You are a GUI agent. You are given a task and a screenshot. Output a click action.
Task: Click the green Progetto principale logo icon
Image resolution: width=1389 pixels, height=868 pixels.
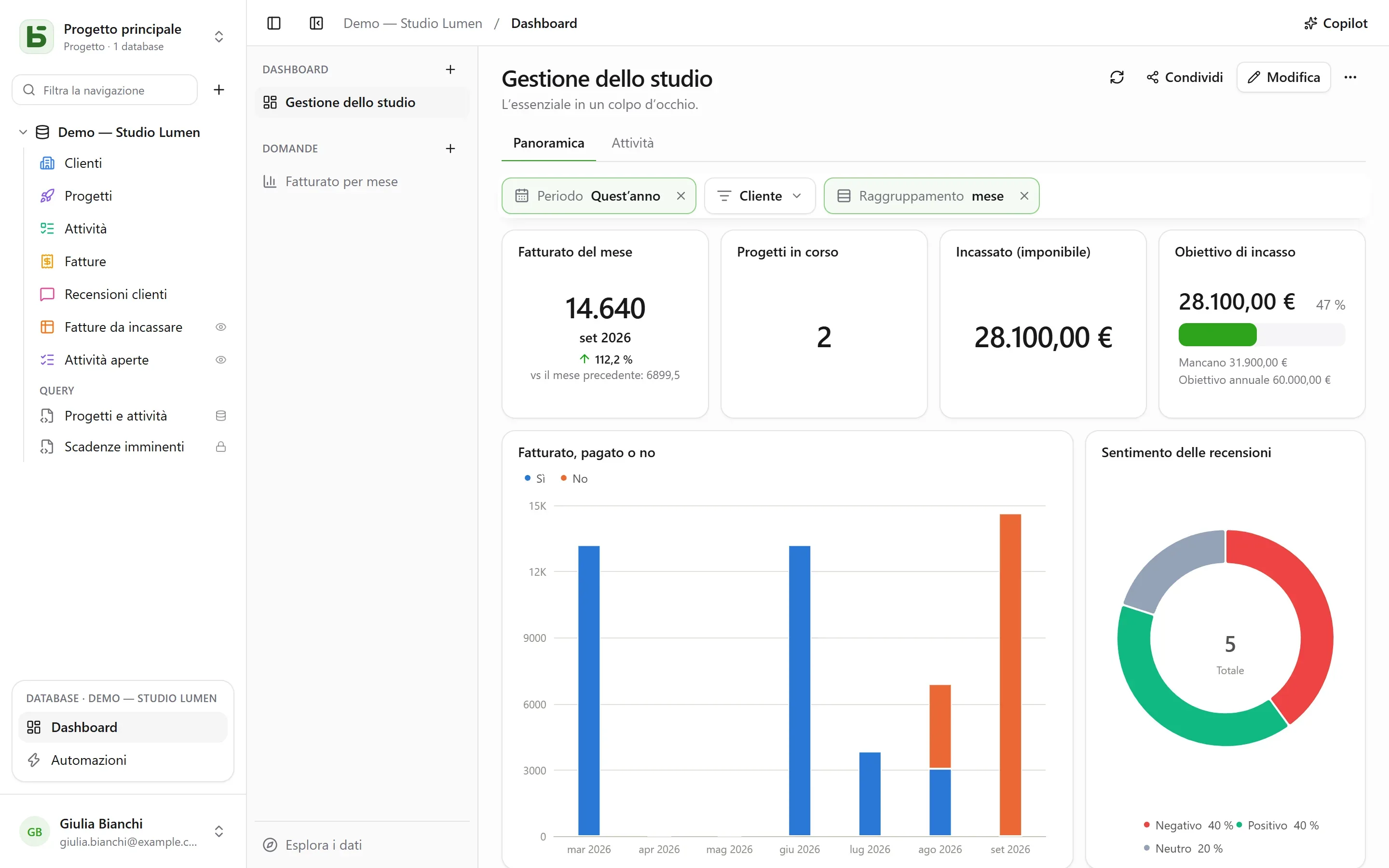(x=36, y=37)
